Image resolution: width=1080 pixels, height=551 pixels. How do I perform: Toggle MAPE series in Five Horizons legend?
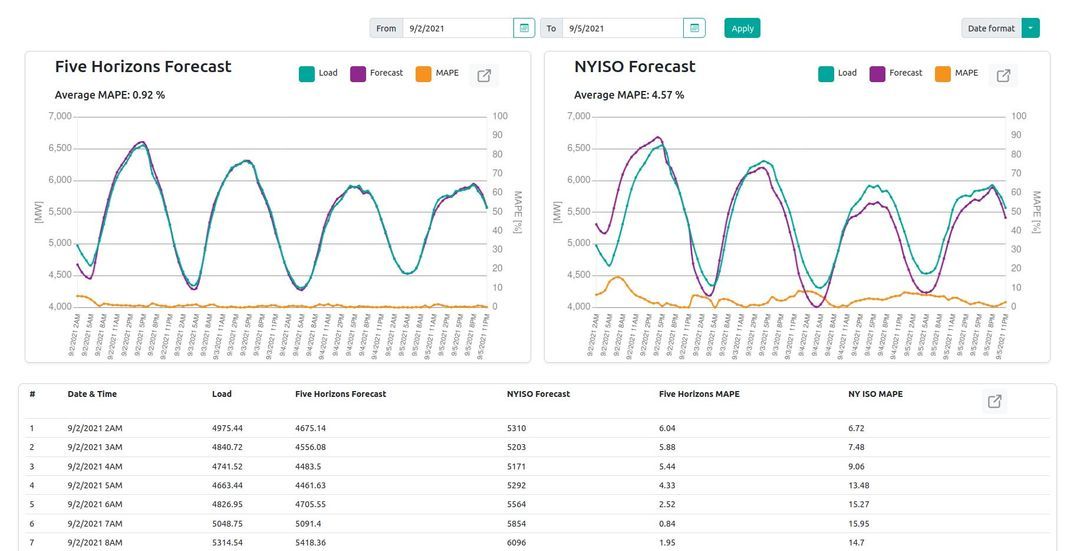[437, 73]
